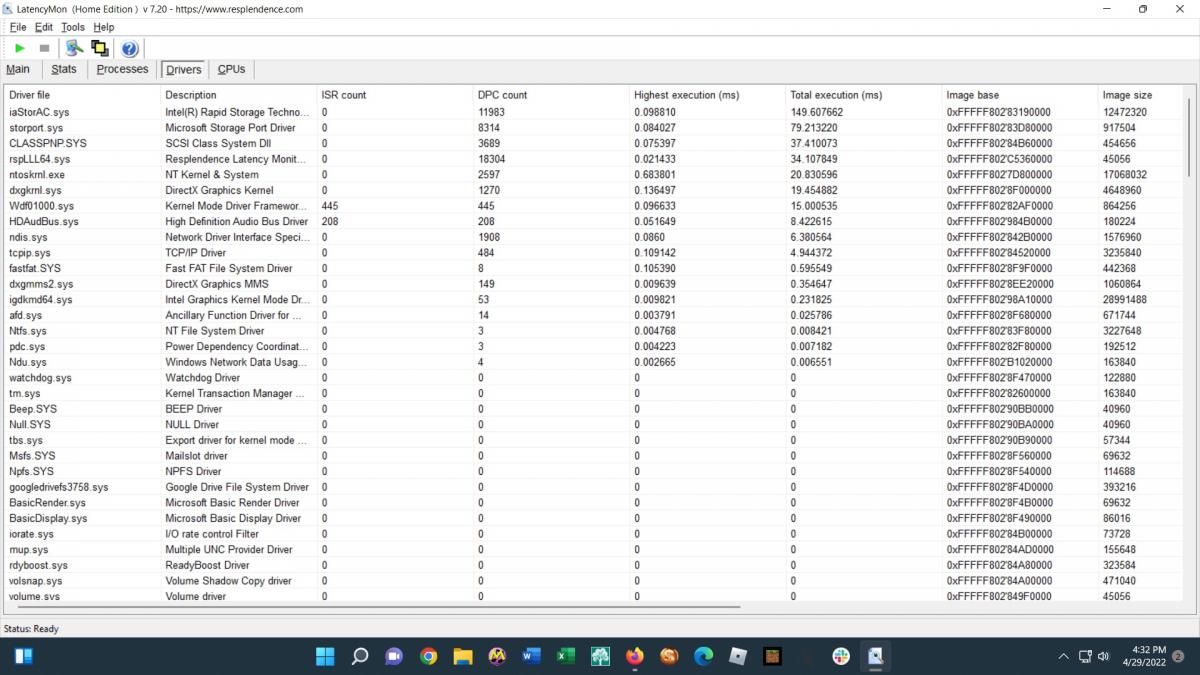Open Slack from the taskbar

click(x=841, y=656)
